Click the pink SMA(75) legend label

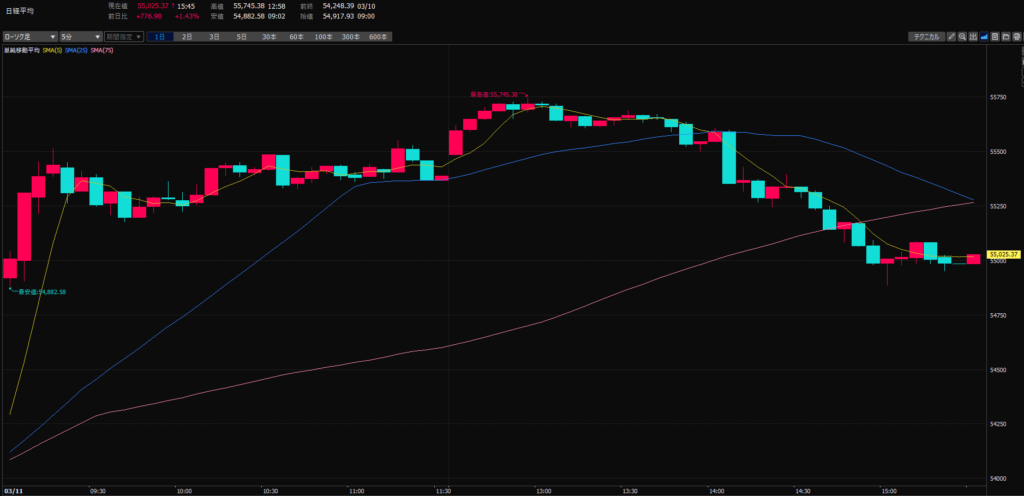102,49
